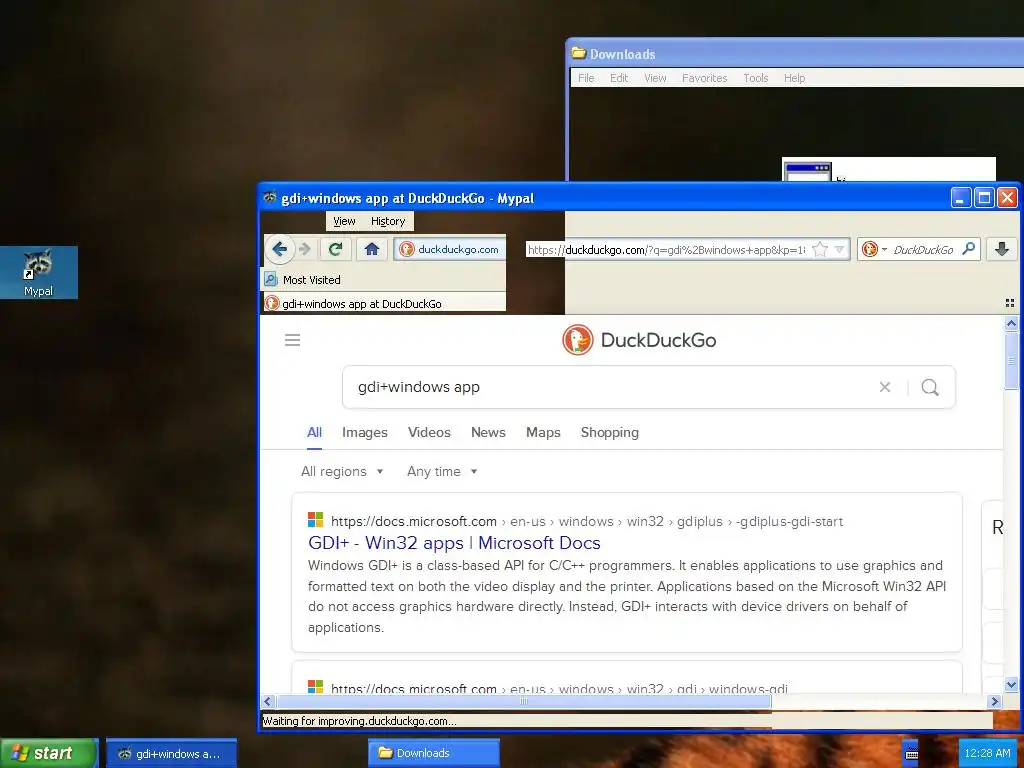Click the Mypal raccoon title bar icon
This screenshot has width=1024, height=768.
point(270,197)
